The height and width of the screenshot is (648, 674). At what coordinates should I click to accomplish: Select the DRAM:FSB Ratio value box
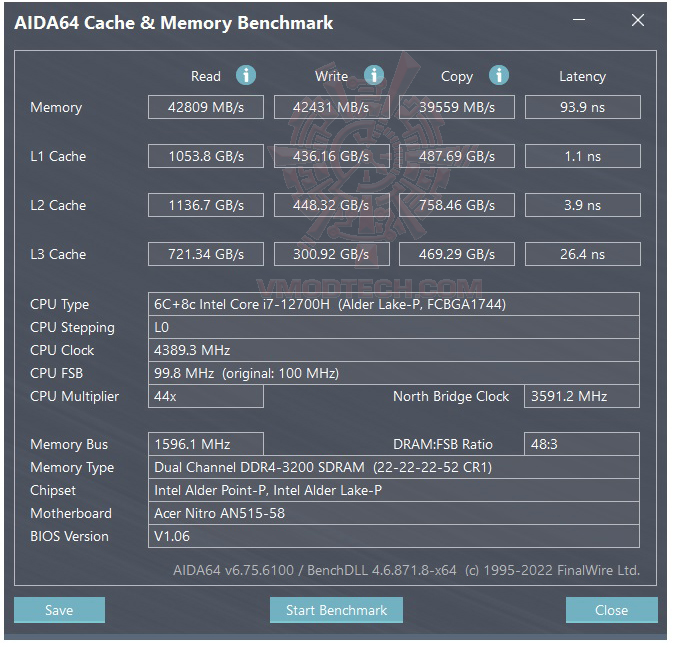[582, 444]
